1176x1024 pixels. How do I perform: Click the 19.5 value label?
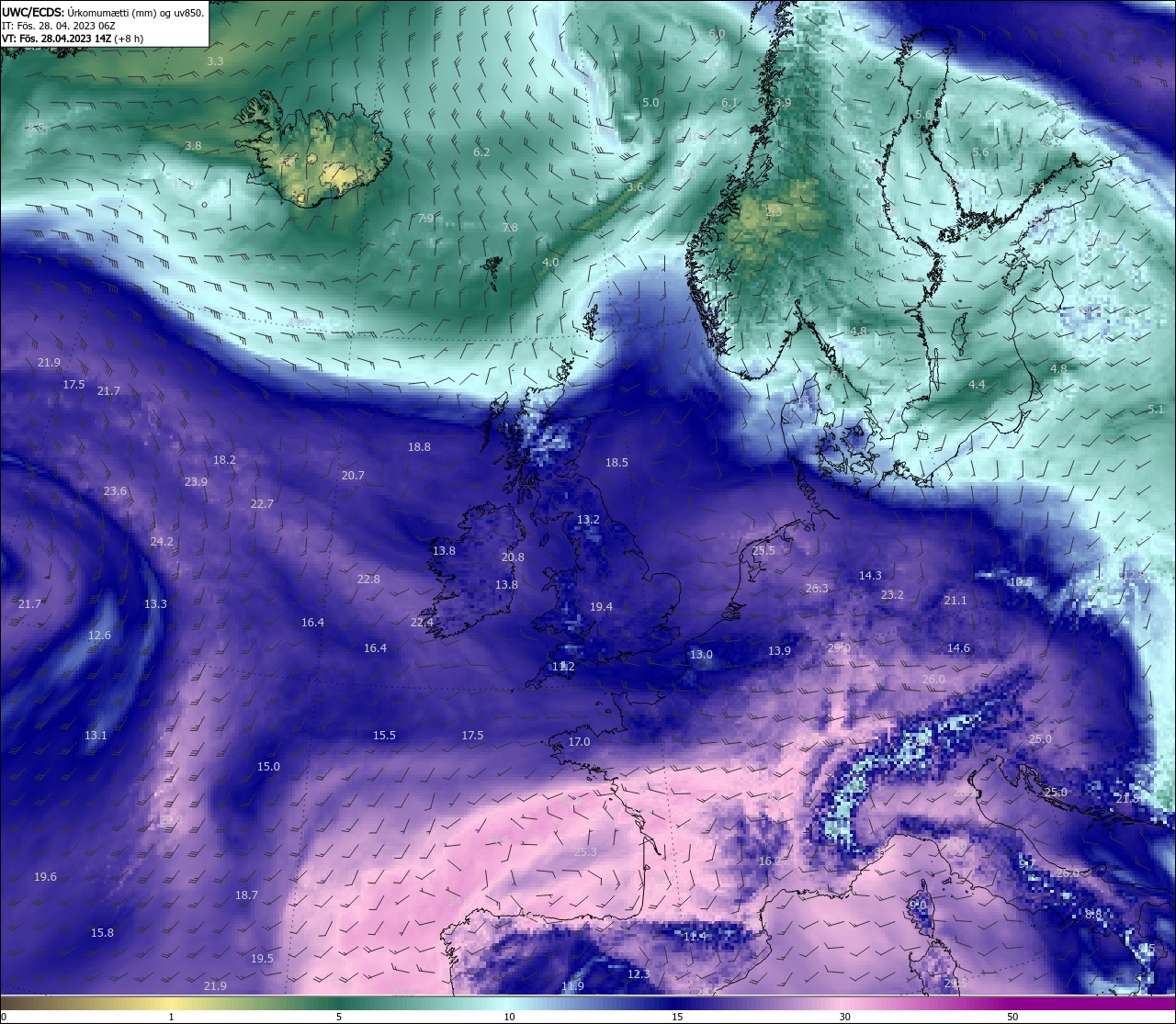pos(262,959)
